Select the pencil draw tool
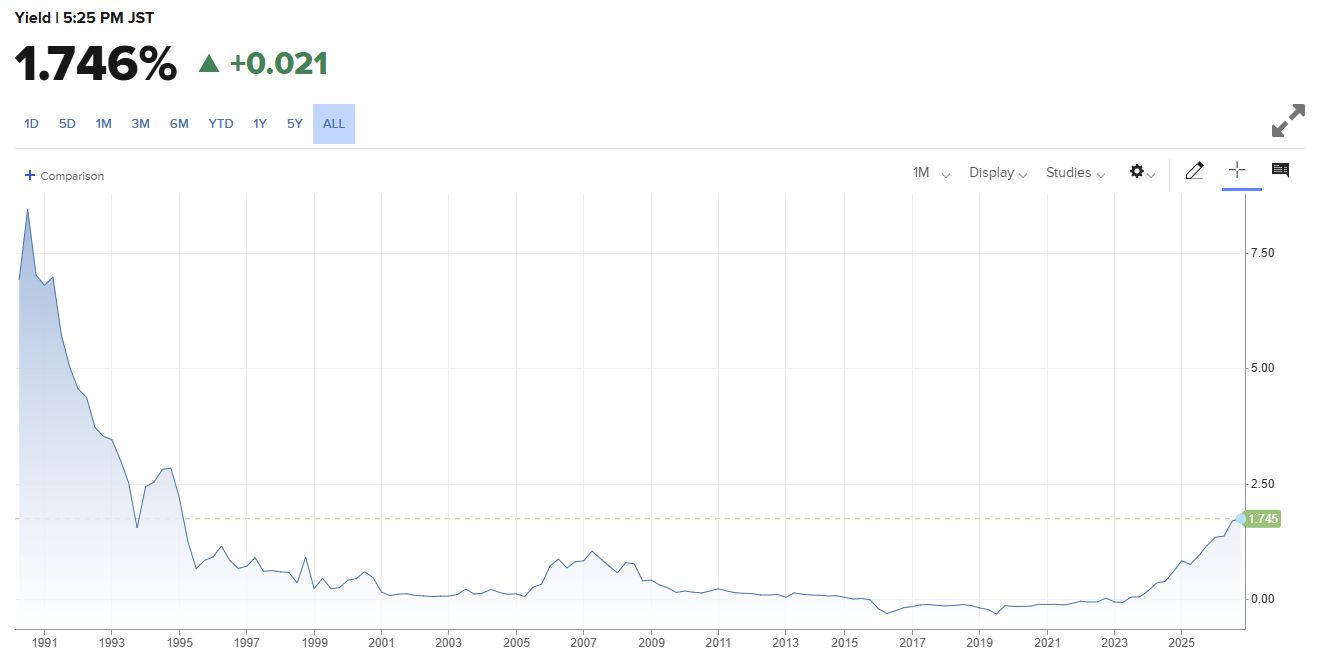1317x652 pixels. coord(1194,171)
